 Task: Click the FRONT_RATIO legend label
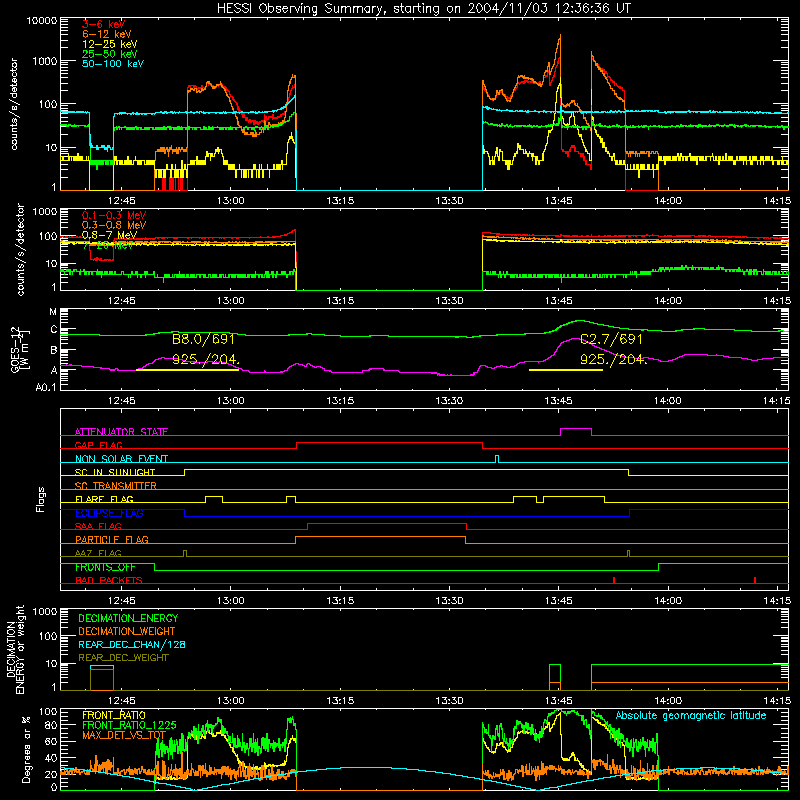click(114, 715)
